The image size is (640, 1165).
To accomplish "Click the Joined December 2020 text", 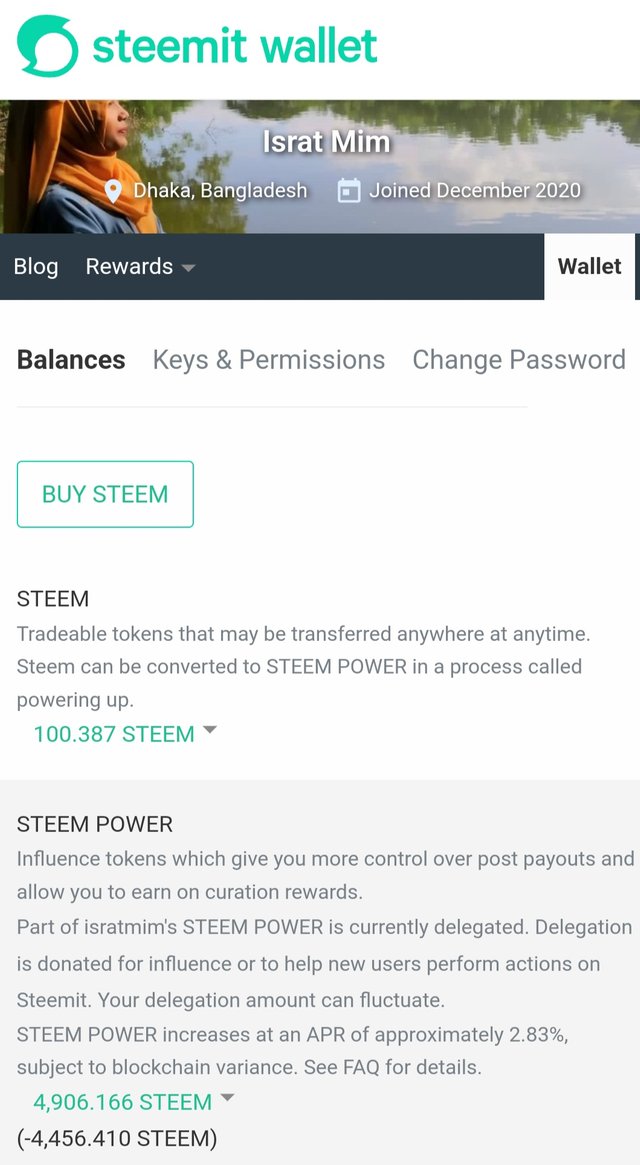I will pyautogui.click(x=474, y=190).
